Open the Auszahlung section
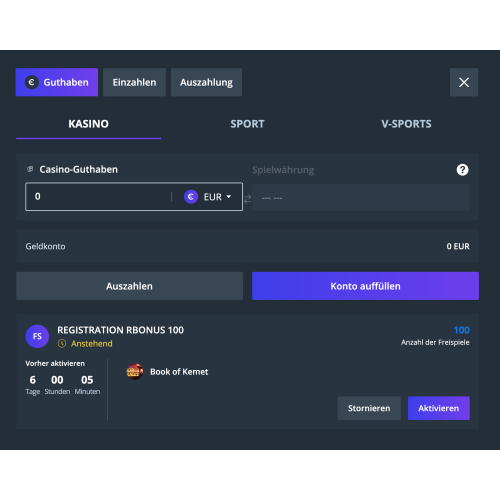500x500 pixels. (x=206, y=82)
